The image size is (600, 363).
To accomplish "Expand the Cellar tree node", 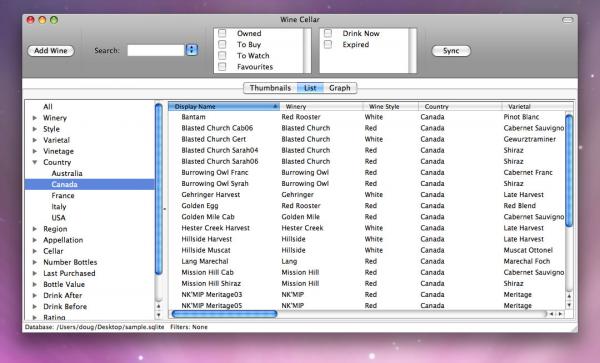I will [x=34, y=251].
